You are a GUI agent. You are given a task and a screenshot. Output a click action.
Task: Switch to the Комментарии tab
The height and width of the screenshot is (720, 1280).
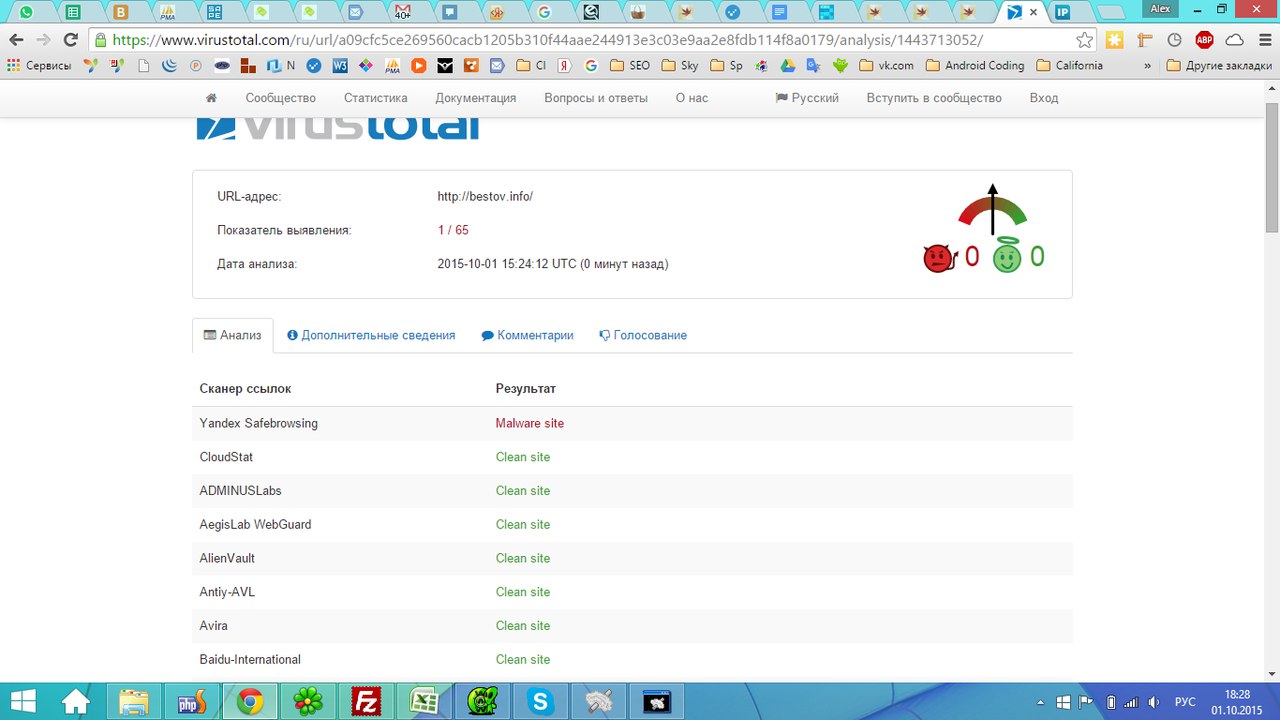coord(528,336)
